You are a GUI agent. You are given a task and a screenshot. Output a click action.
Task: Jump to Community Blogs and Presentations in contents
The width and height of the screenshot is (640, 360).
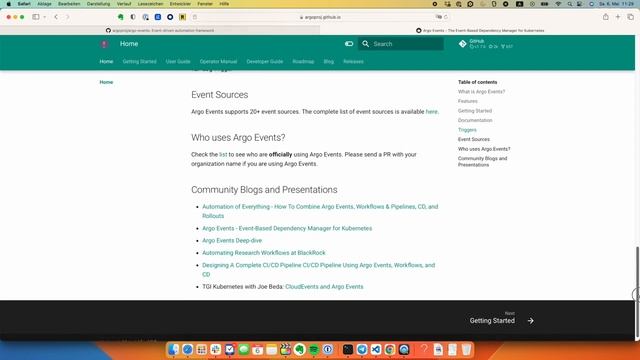coord(482,162)
